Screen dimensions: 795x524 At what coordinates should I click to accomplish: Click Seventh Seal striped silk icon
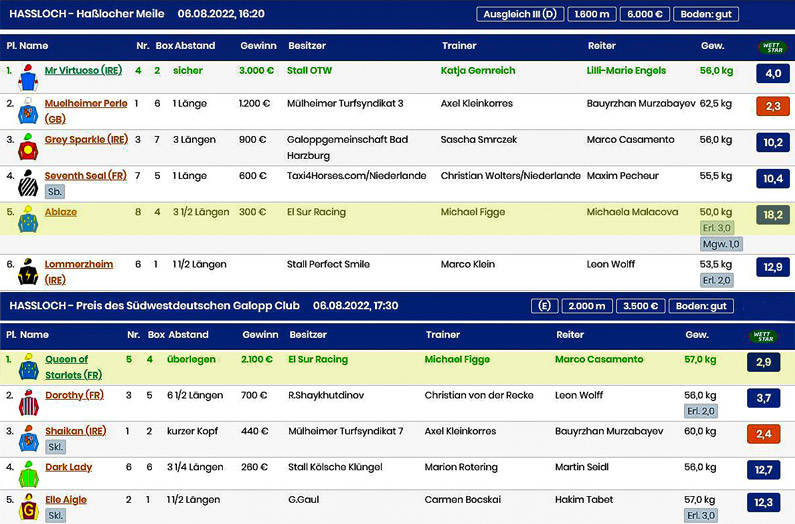coord(28,183)
